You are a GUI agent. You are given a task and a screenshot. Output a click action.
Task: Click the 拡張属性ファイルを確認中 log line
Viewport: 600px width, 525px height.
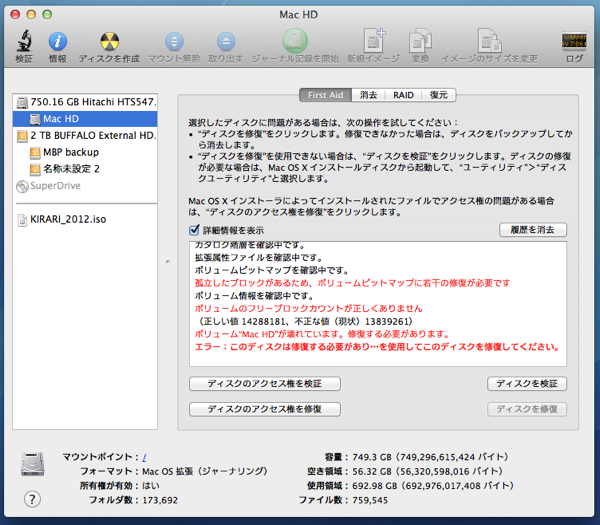259,257
